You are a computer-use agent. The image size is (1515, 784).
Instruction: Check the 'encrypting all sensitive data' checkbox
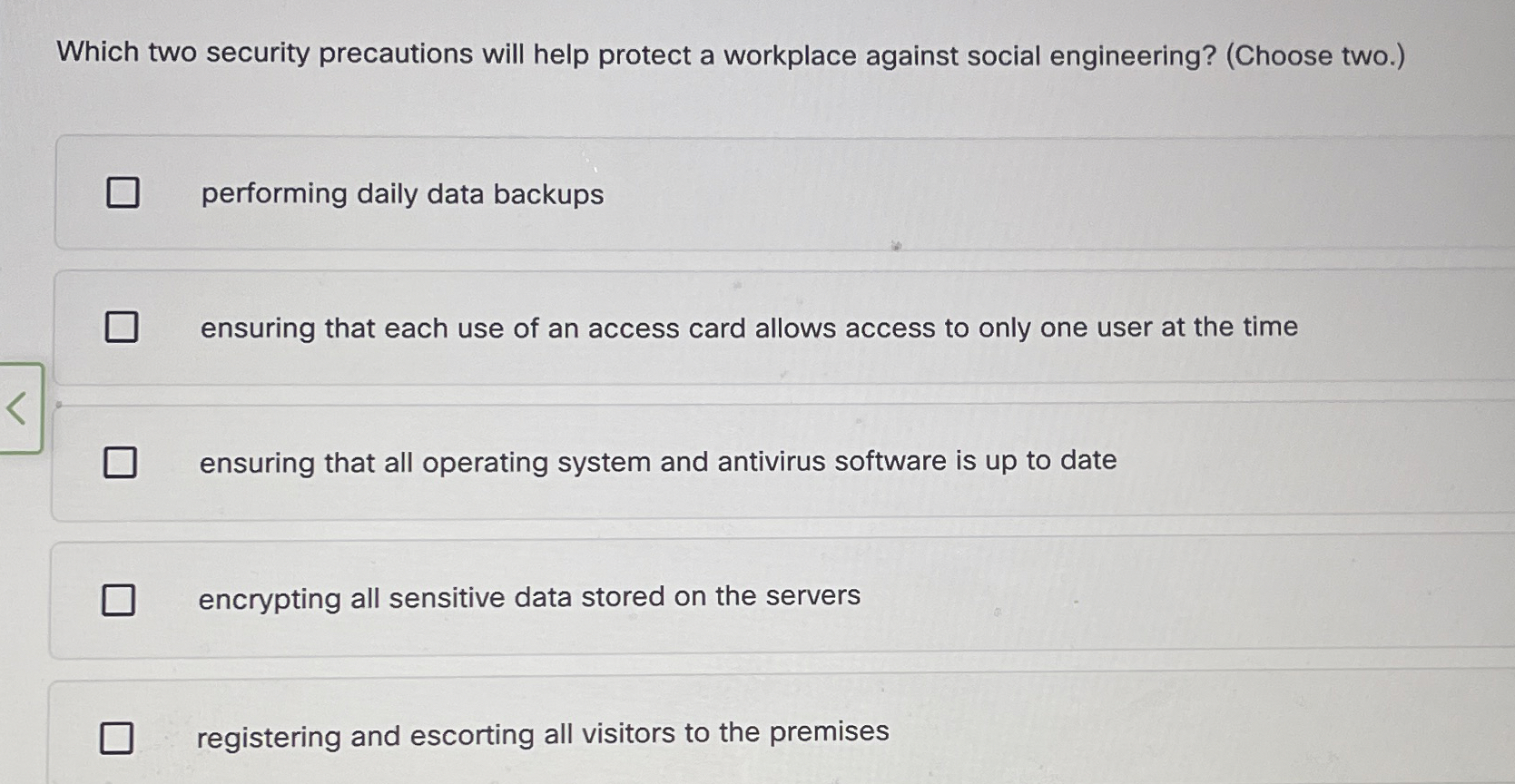click(119, 597)
